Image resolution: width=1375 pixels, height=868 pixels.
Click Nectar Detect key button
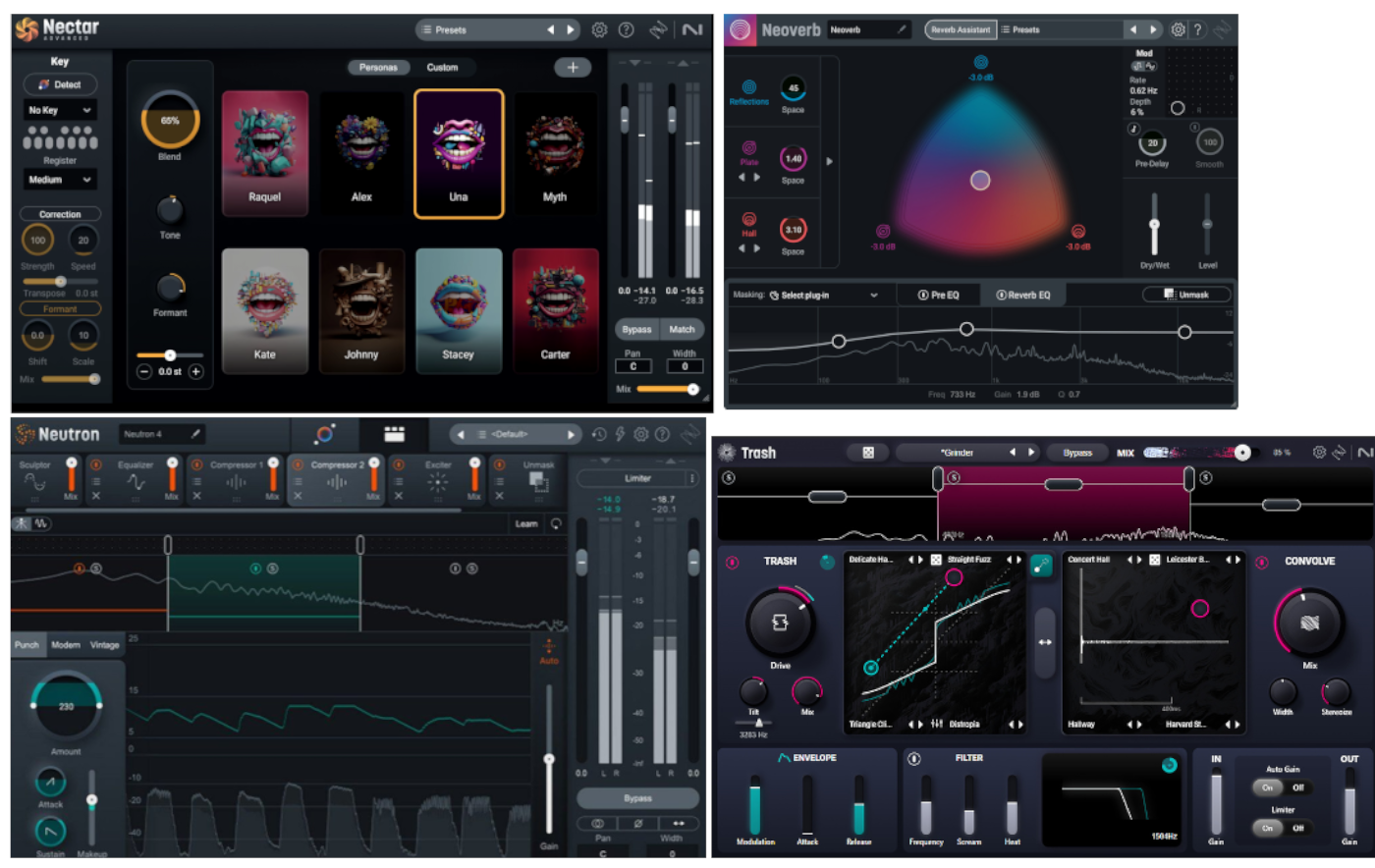60,84
